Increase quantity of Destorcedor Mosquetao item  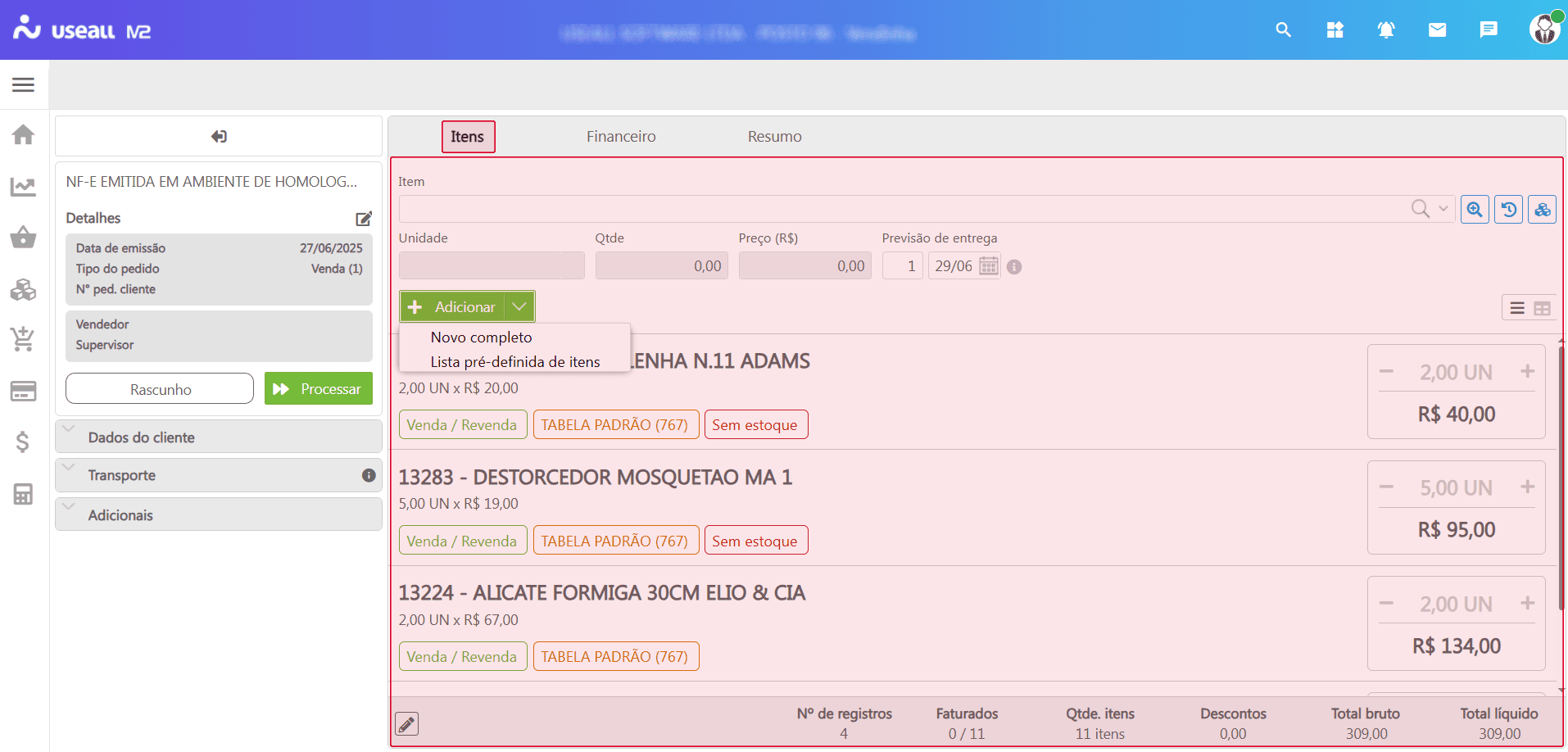pyautogui.click(x=1527, y=487)
